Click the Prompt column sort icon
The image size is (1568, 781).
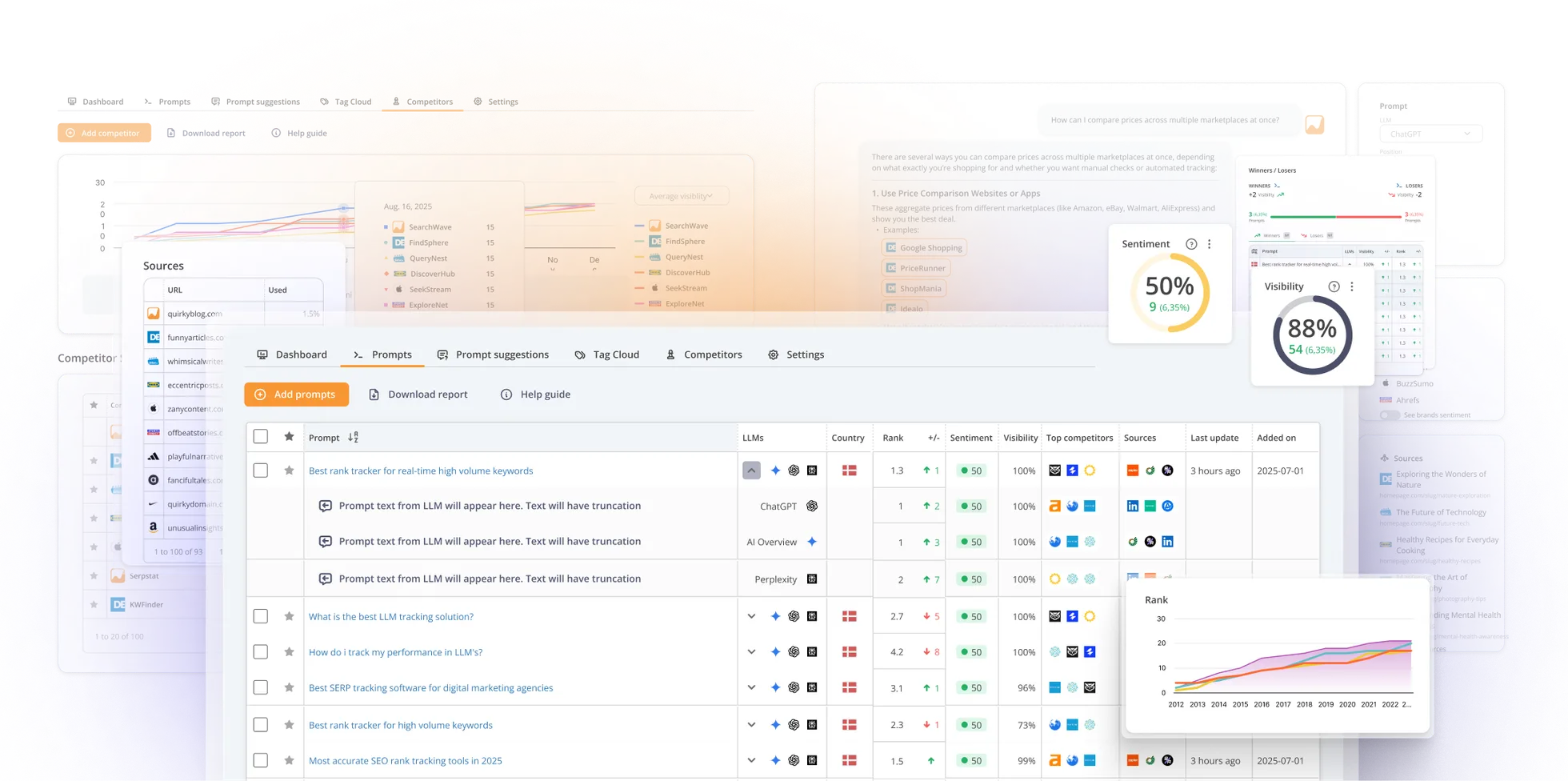click(353, 438)
